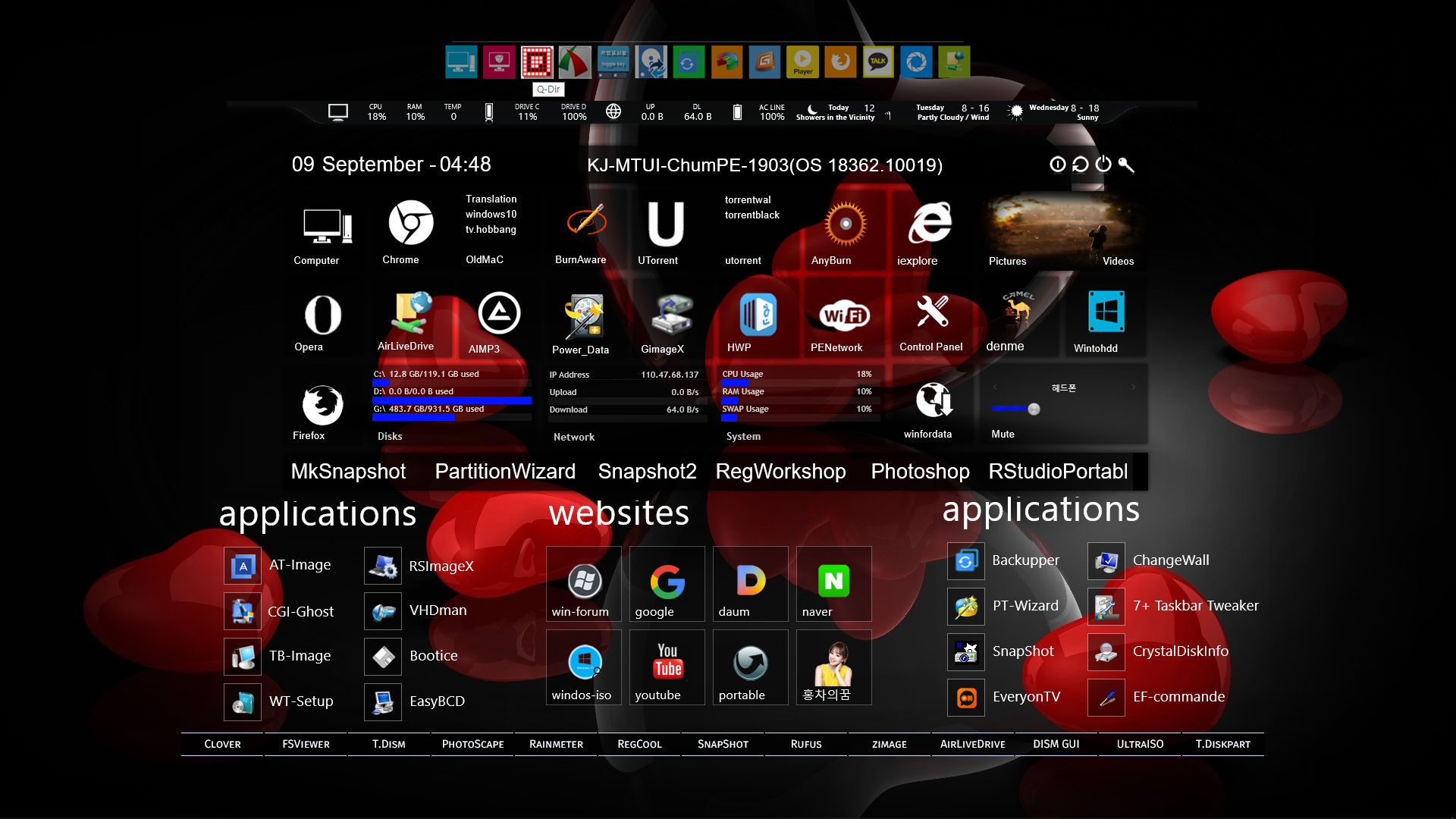Launch AnyBurn
The width and height of the screenshot is (1456, 819).
(845, 224)
